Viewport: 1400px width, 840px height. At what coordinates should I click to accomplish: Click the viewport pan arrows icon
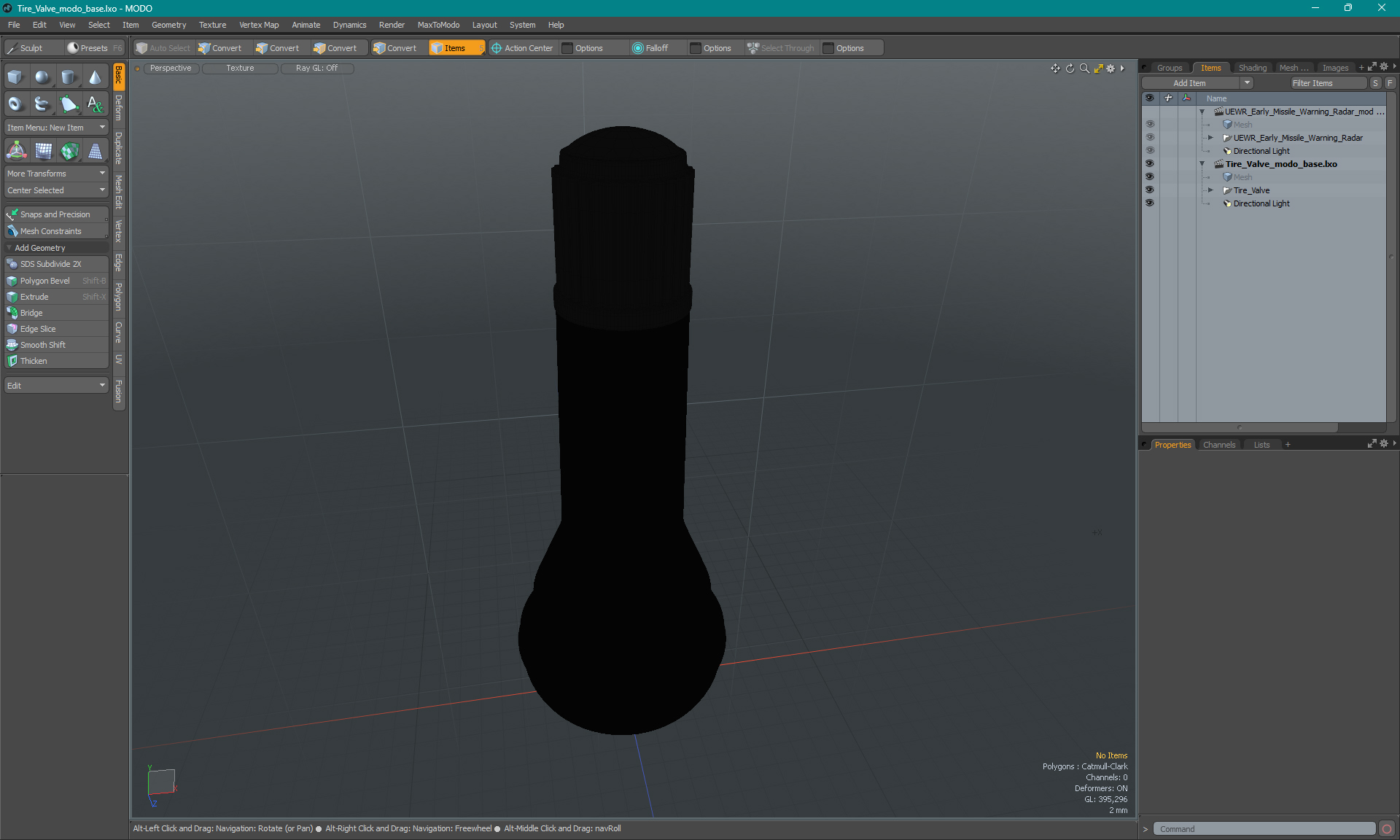coord(1055,69)
